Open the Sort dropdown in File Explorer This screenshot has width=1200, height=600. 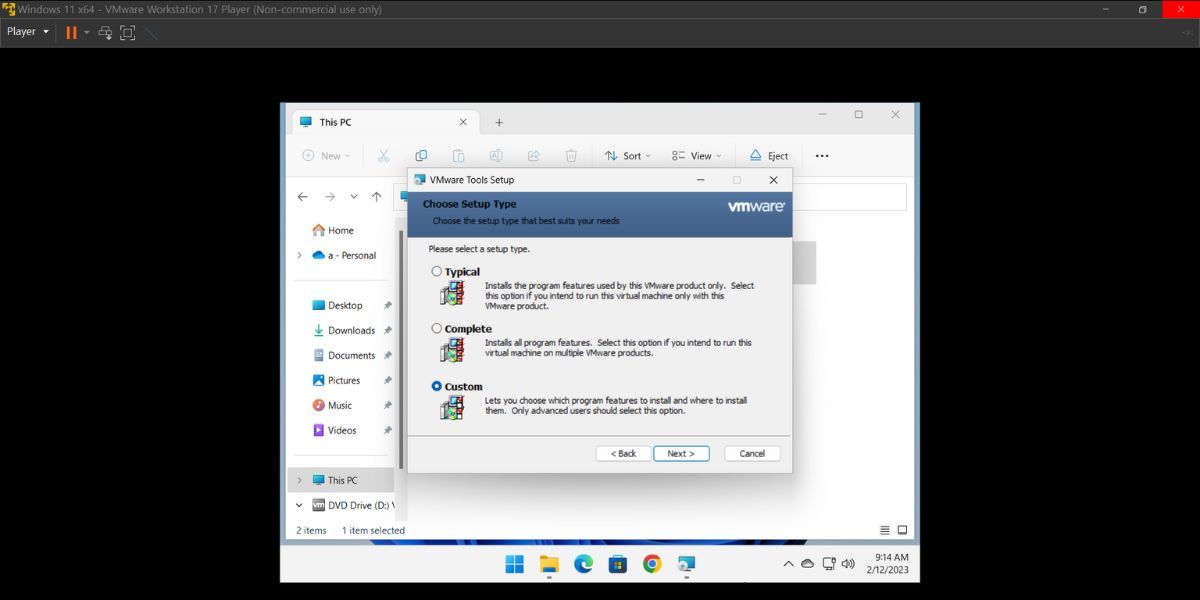point(628,155)
